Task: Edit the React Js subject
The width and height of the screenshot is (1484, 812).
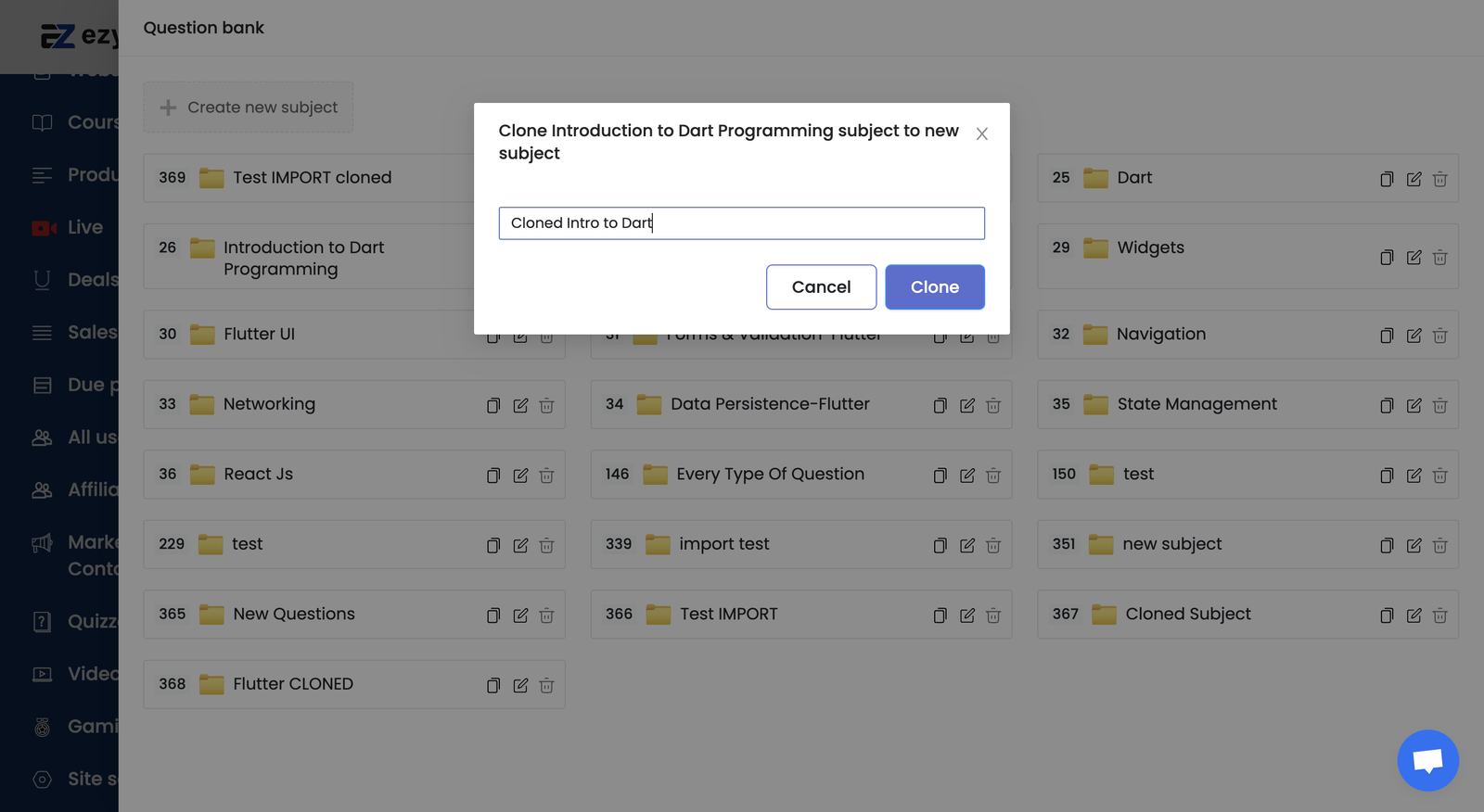Action: pyautogui.click(x=520, y=476)
